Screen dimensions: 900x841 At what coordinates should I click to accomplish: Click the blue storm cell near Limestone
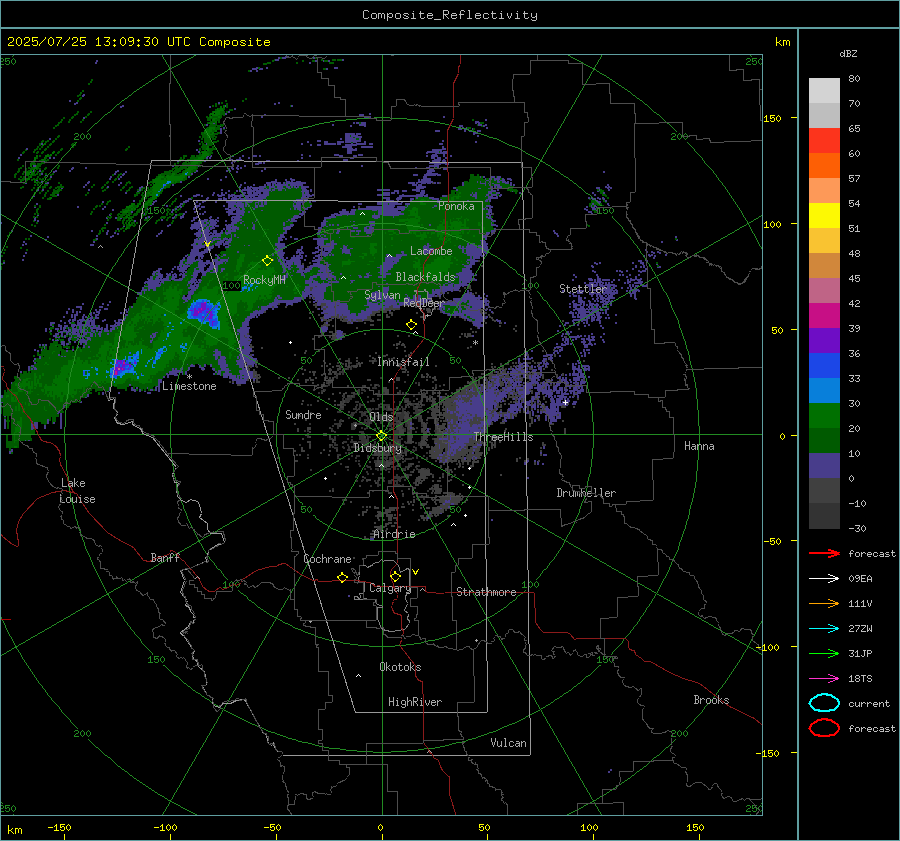click(x=125, y=366)
